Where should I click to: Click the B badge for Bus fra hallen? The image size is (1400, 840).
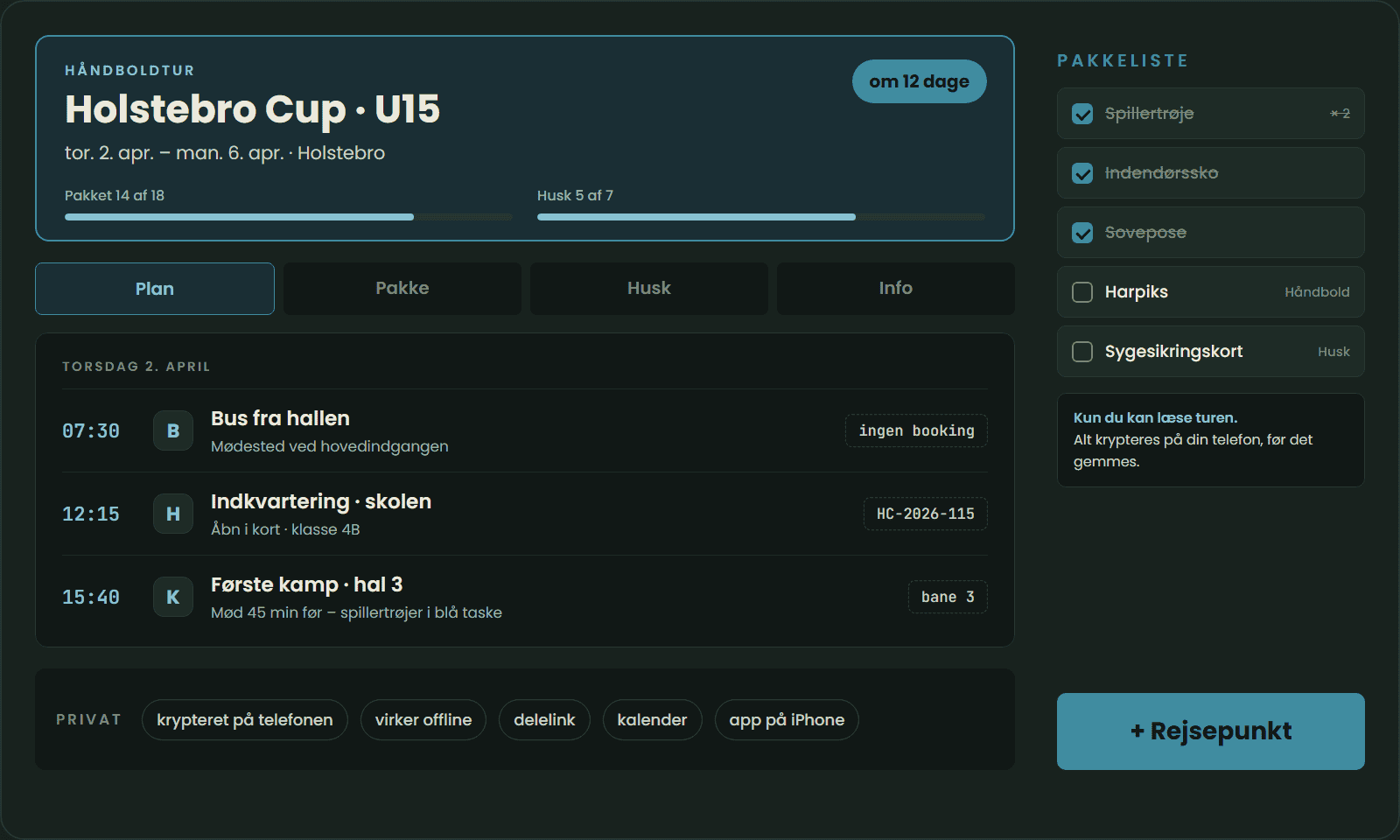(173, 430)
